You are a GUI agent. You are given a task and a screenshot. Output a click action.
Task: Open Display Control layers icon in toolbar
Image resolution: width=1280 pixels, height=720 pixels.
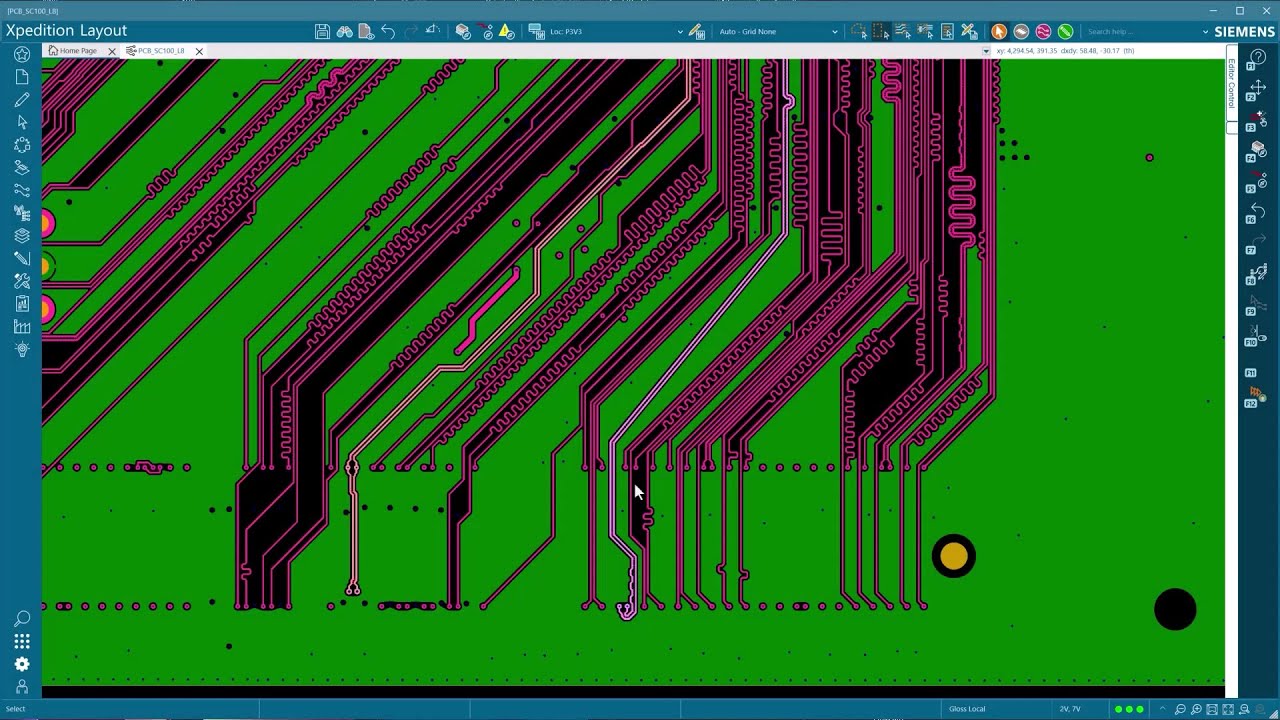click(x=463, y=32)
